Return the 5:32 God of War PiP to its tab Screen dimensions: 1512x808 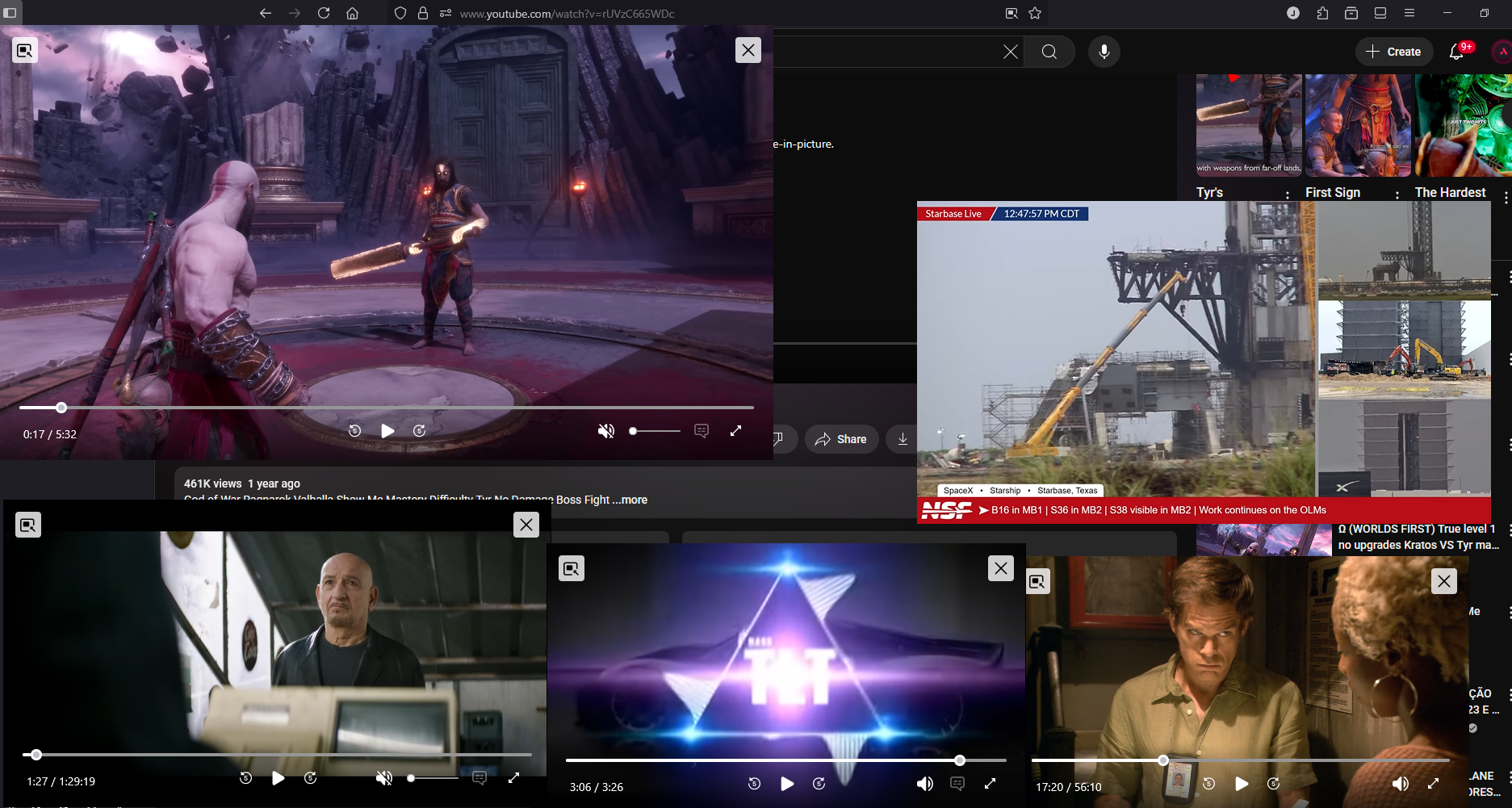pos(25,50)
